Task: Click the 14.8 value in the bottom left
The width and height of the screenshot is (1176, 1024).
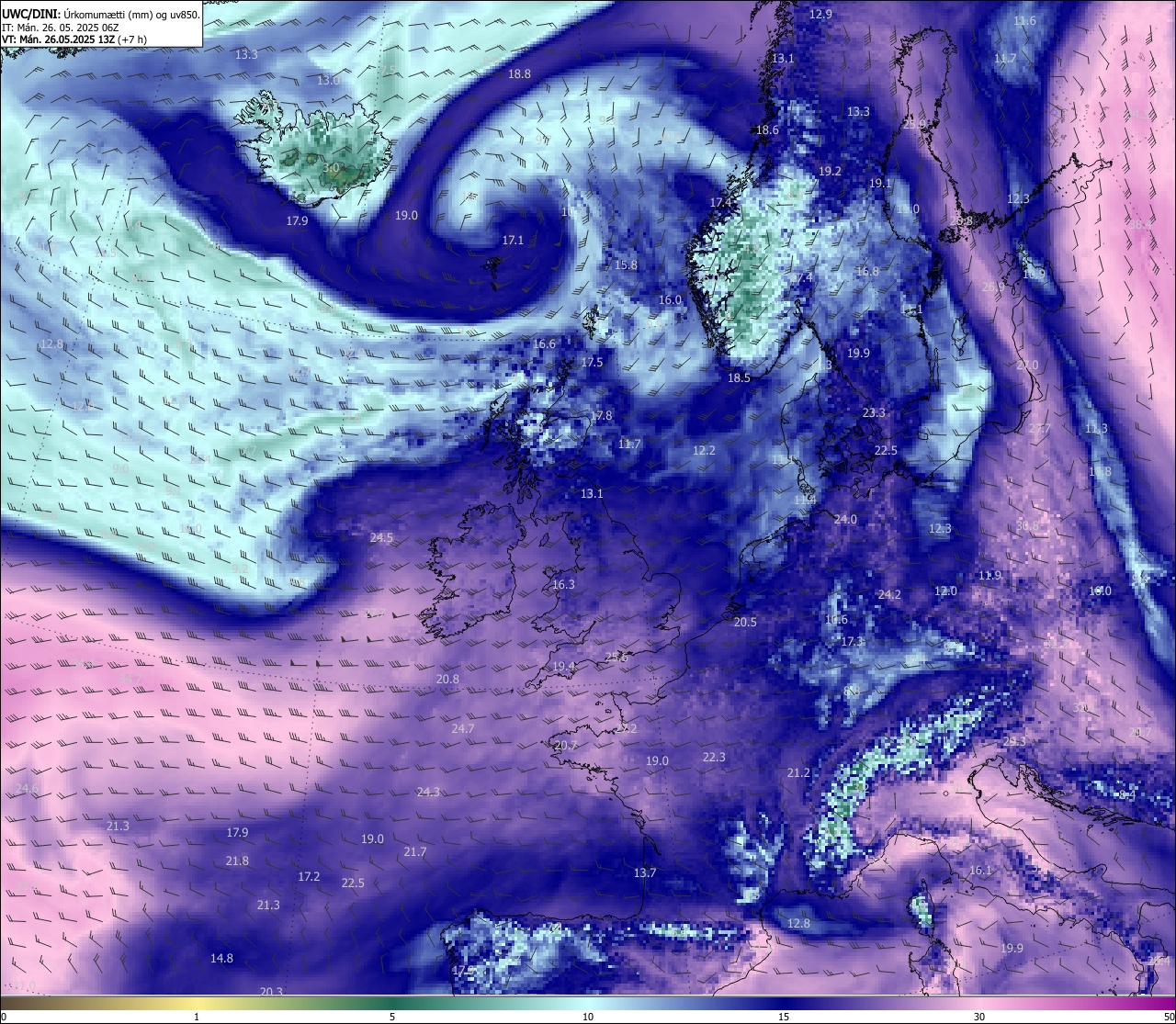Action: click(221, 959)
